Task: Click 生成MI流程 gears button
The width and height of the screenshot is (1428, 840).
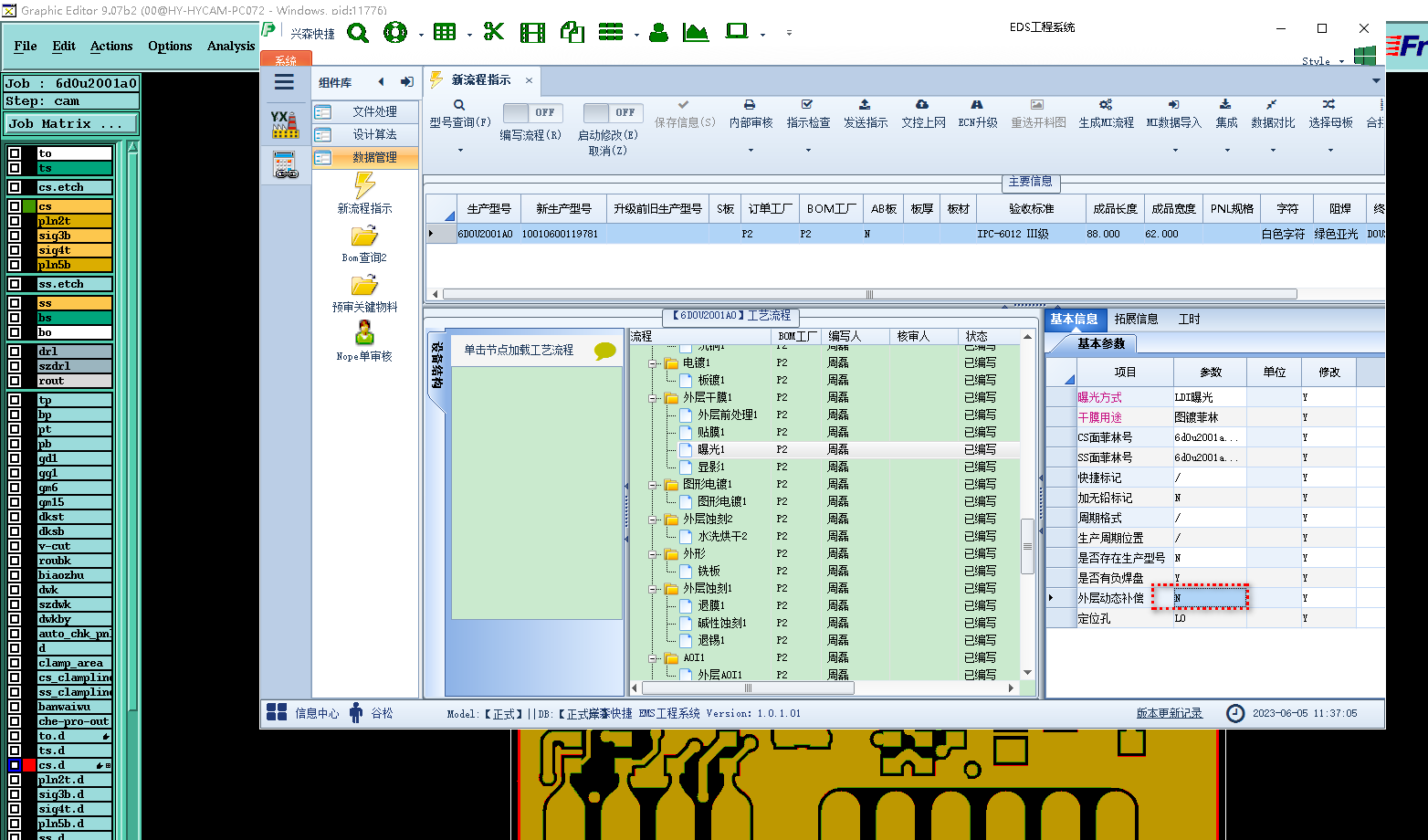Action: pyautogui.click(x=1106, y=113)
